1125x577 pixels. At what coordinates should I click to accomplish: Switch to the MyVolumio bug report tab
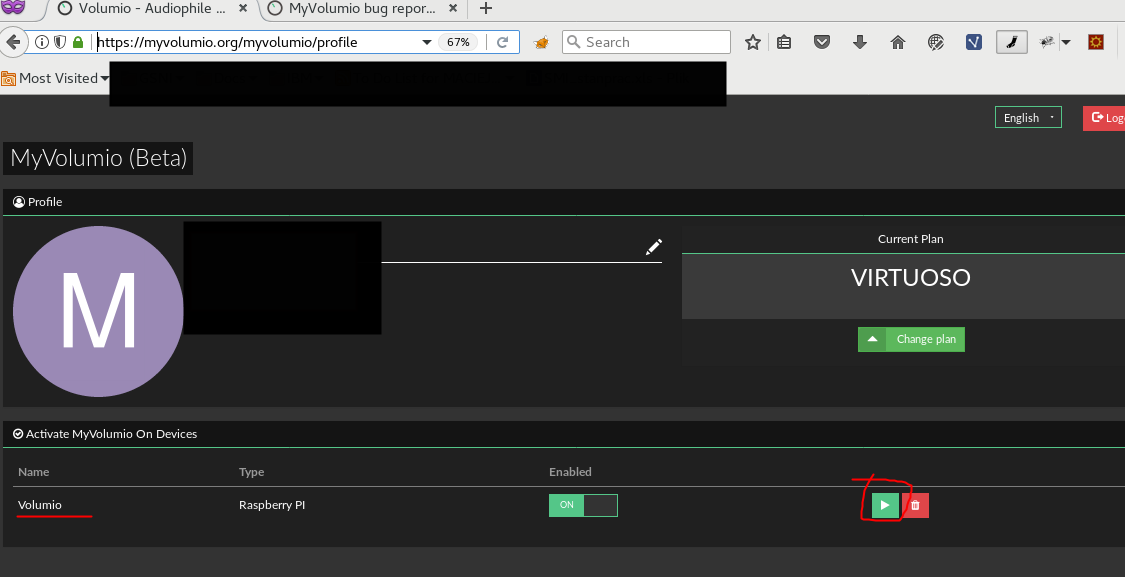point(362,9)
